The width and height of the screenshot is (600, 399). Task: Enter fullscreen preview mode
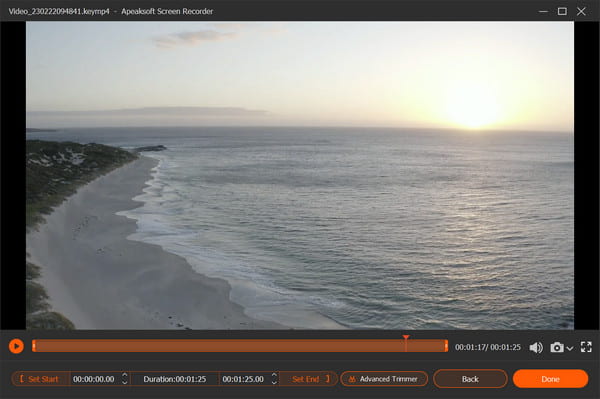586,347
